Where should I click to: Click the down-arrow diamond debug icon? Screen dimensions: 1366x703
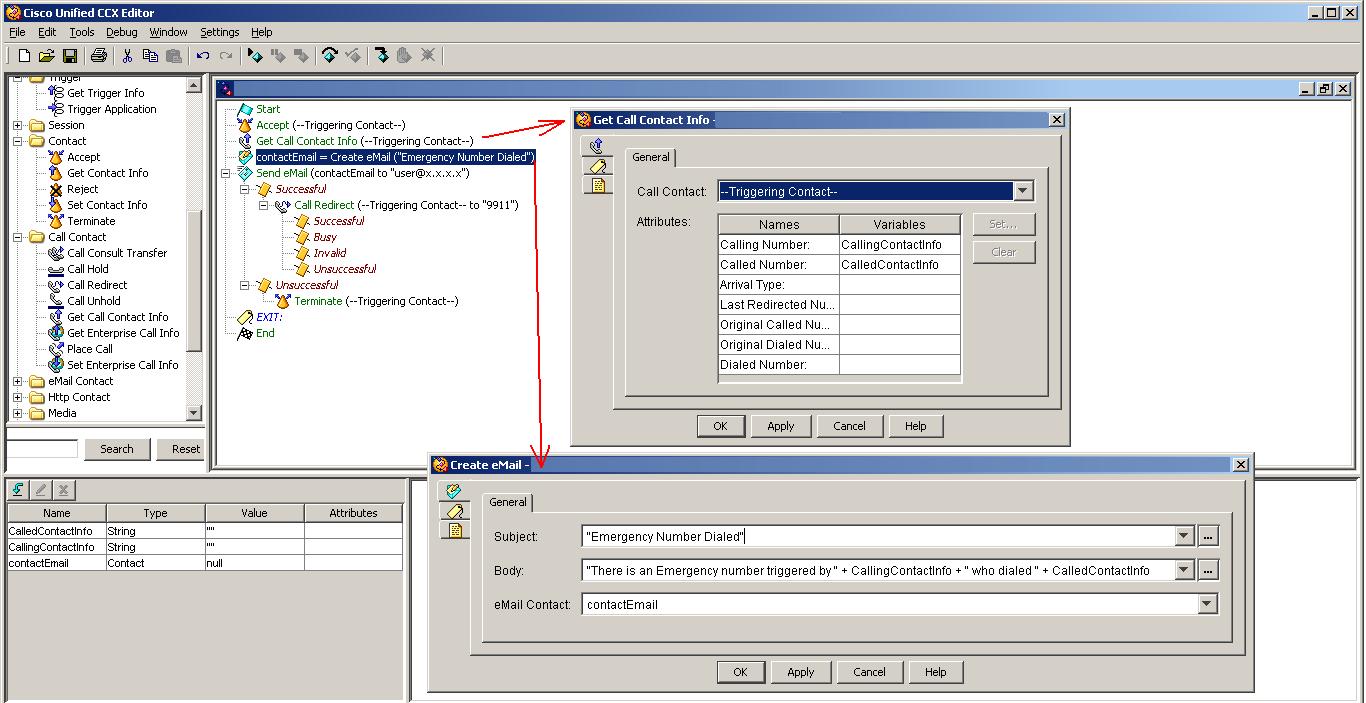click(x=381, y=56)
